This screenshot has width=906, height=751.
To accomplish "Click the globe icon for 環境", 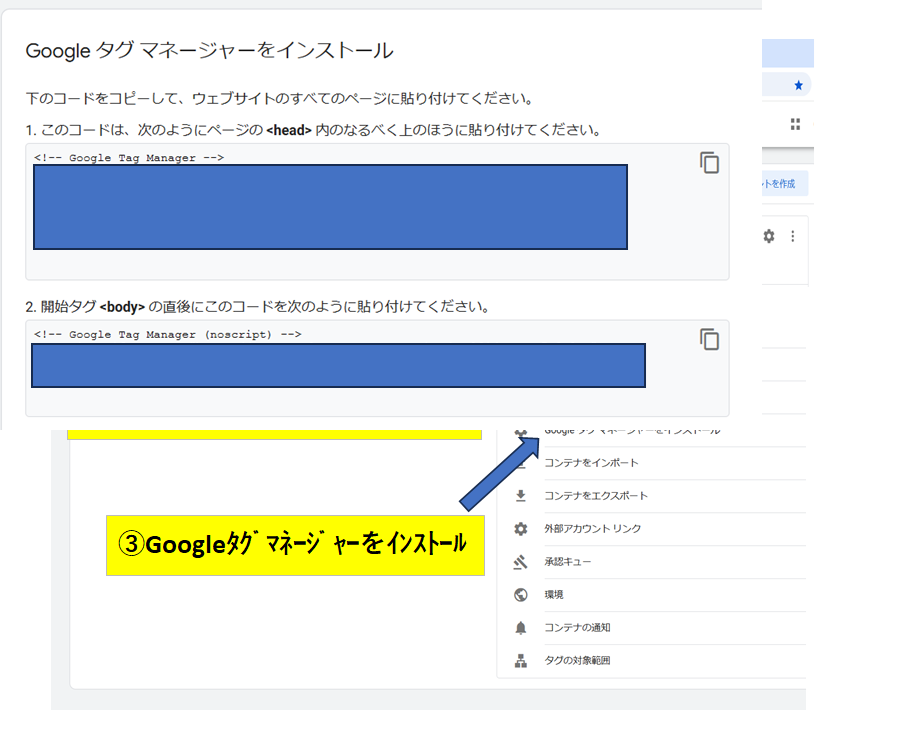I will tap(521, 594).
